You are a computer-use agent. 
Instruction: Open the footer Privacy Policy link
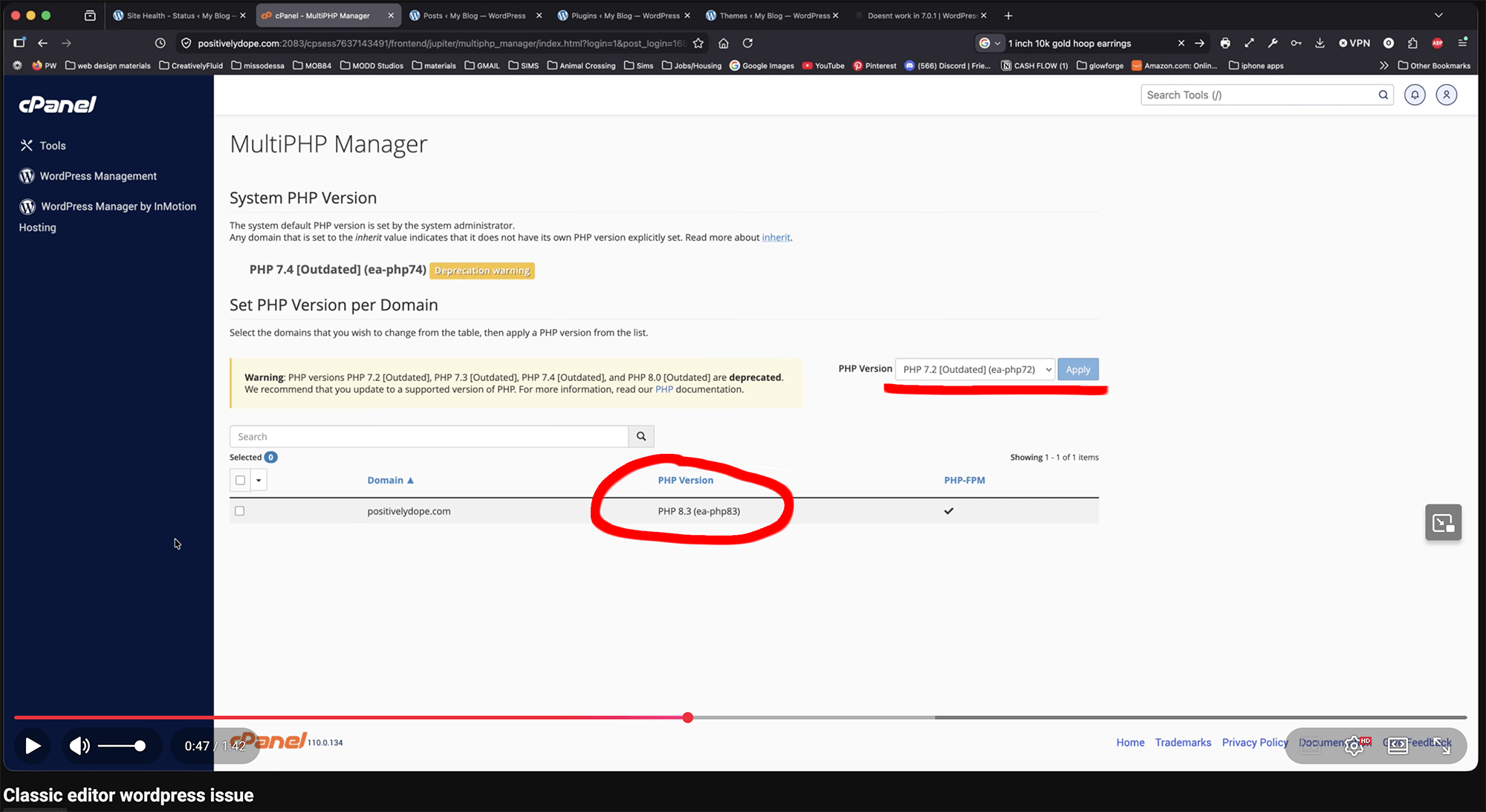1255,743
